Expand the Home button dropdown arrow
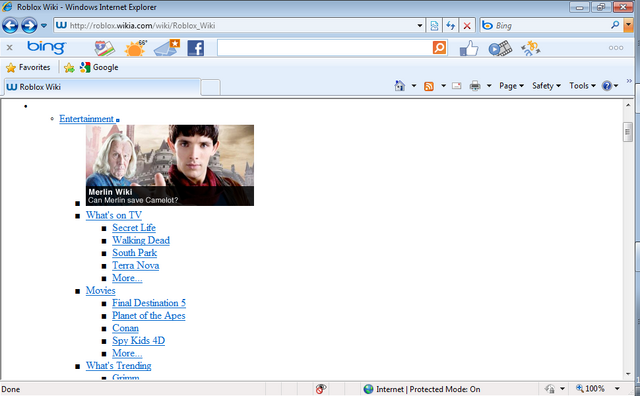 [x=413, y=86]
